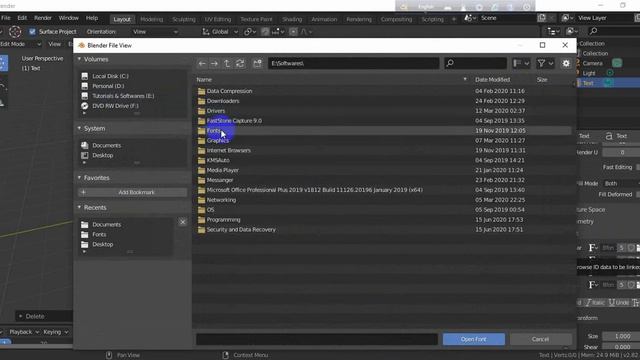
Task: Sort files by Date Modified column
Action: pos(492,80)
